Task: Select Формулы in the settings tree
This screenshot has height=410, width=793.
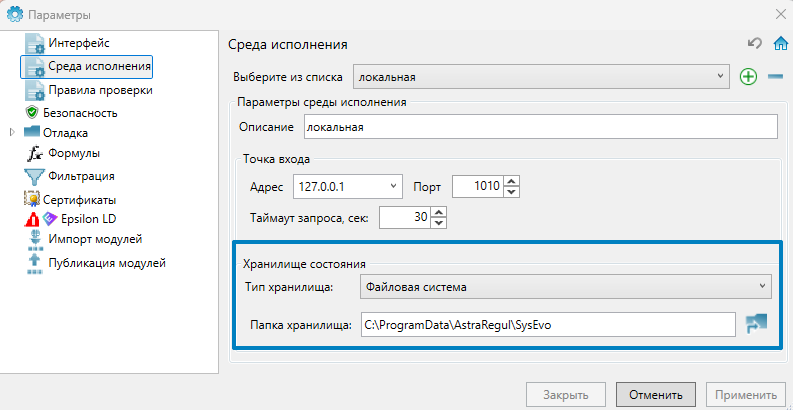Action: (73, 153)
